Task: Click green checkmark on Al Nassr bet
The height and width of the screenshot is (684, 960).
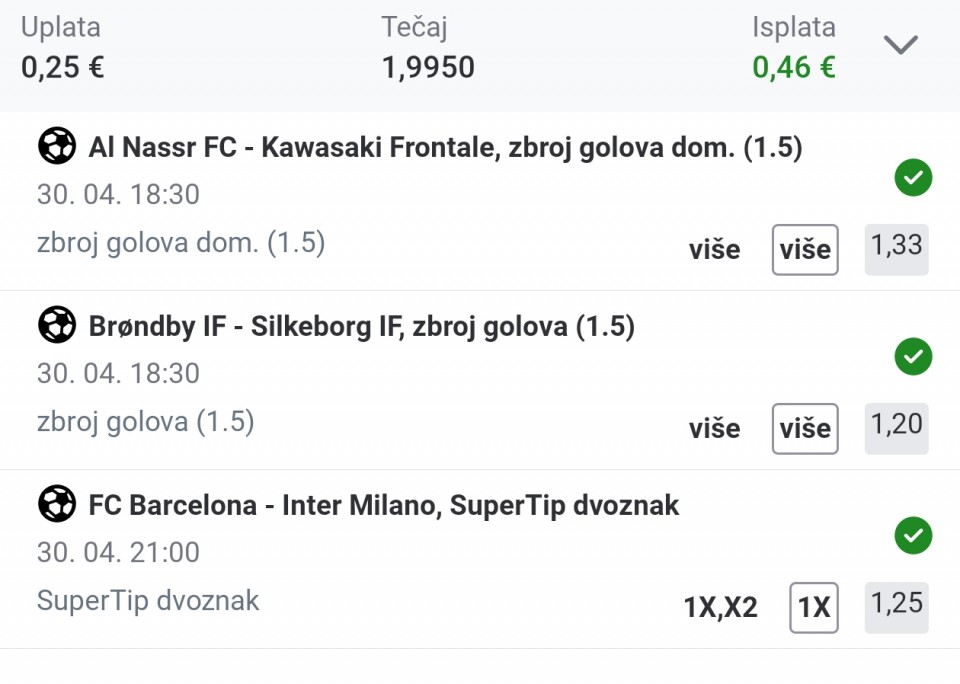Action: coord(913,178)
